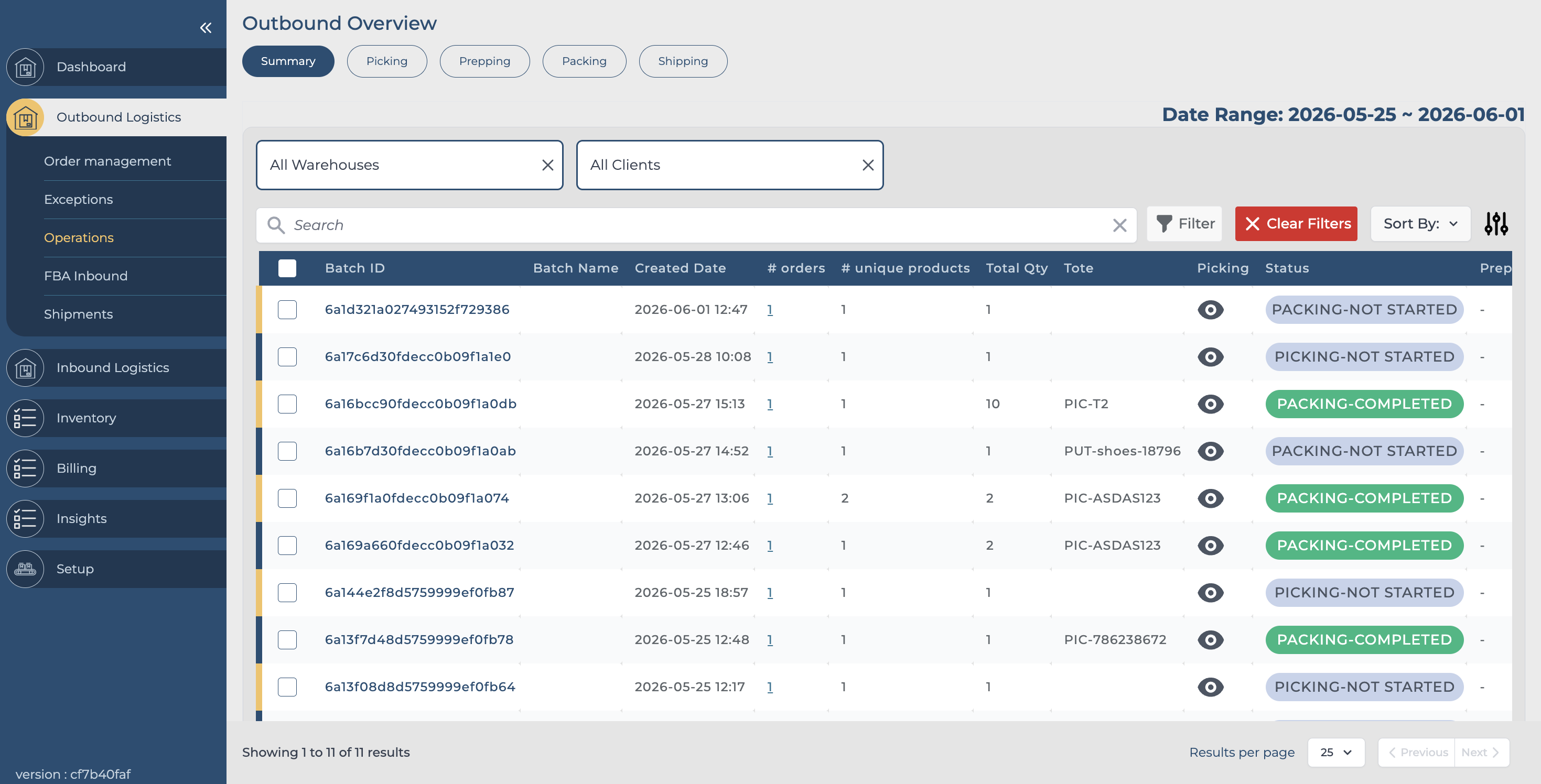Open Order management in sidebar

pyautogui.click(x=107, y=161)
